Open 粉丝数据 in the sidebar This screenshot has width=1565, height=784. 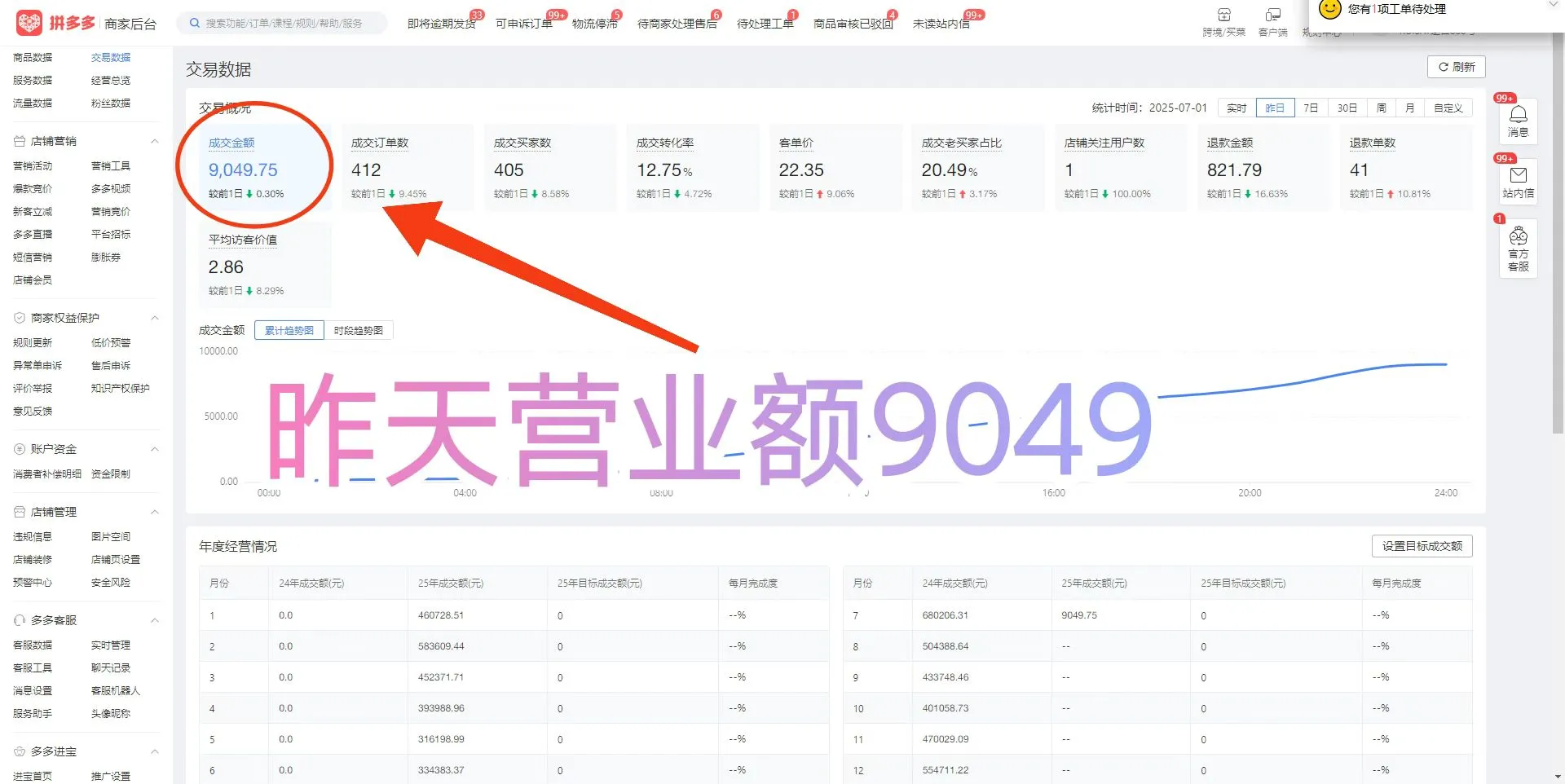[111, 104]
